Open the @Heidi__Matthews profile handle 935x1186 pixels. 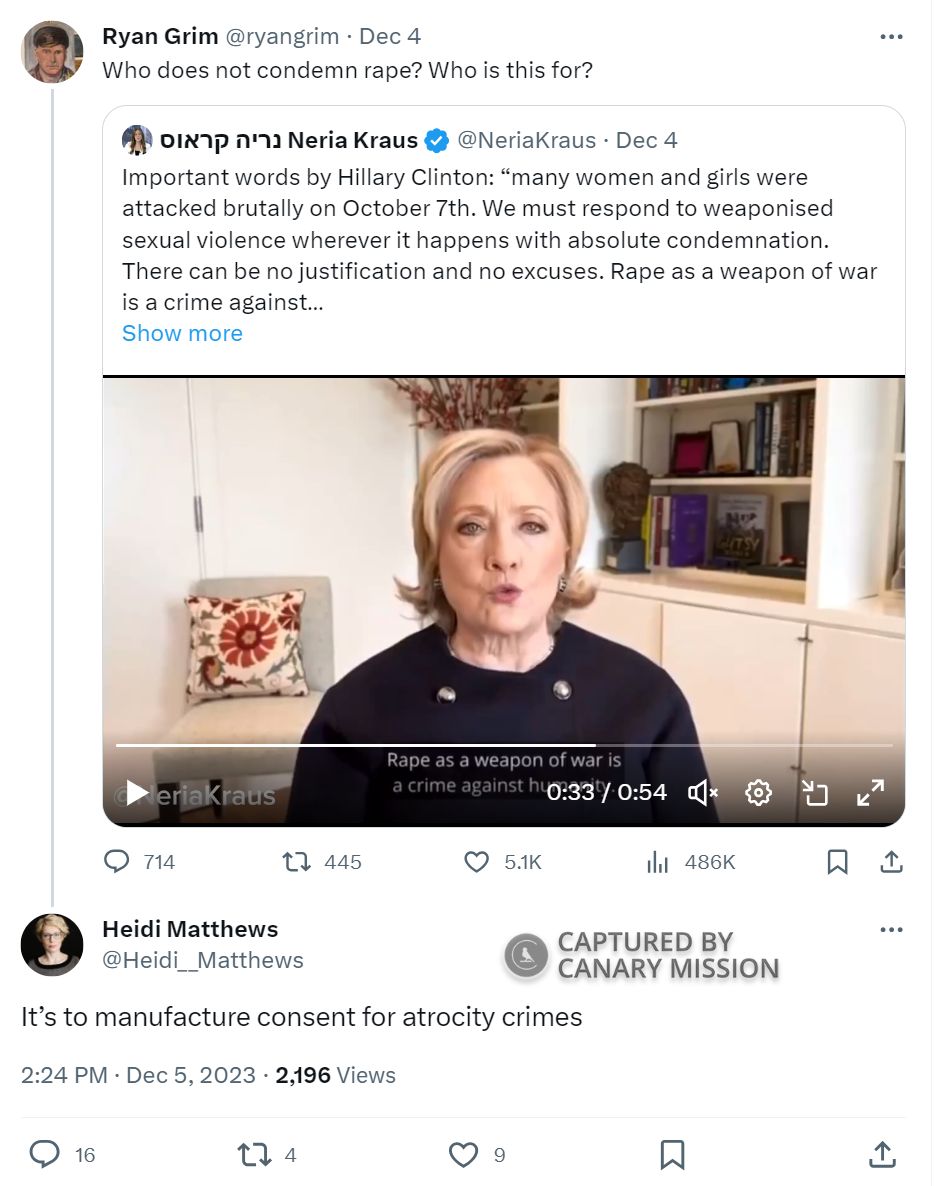point(203,960)
